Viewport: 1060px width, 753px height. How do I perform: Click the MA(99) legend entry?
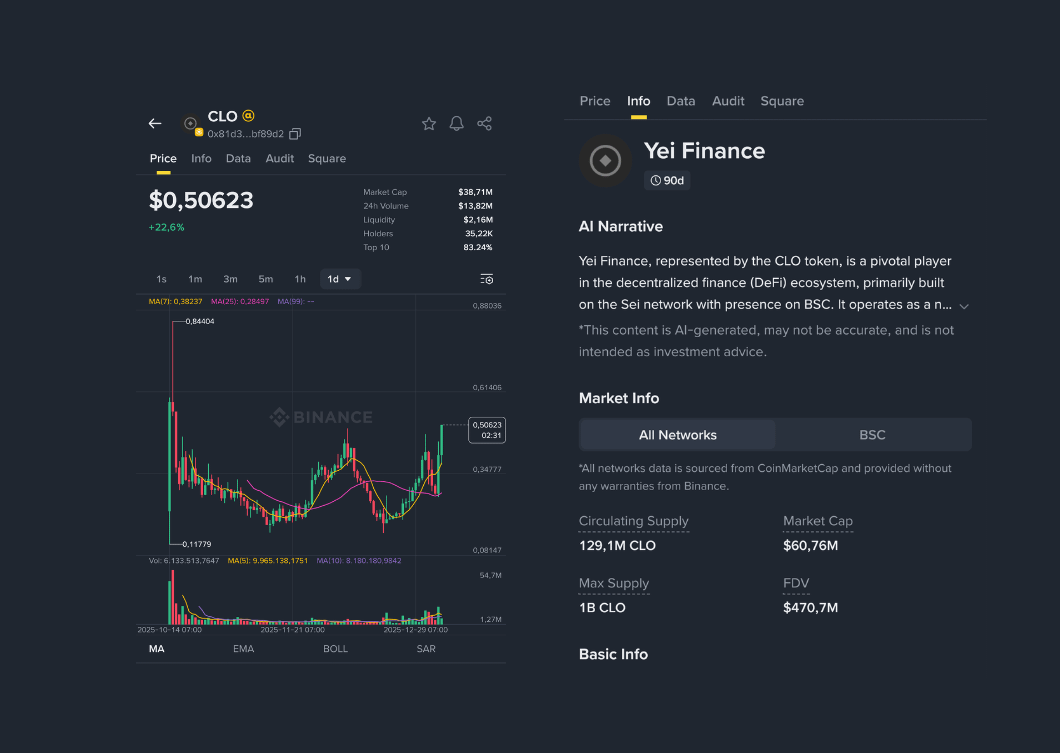click(x=295, y=301)
